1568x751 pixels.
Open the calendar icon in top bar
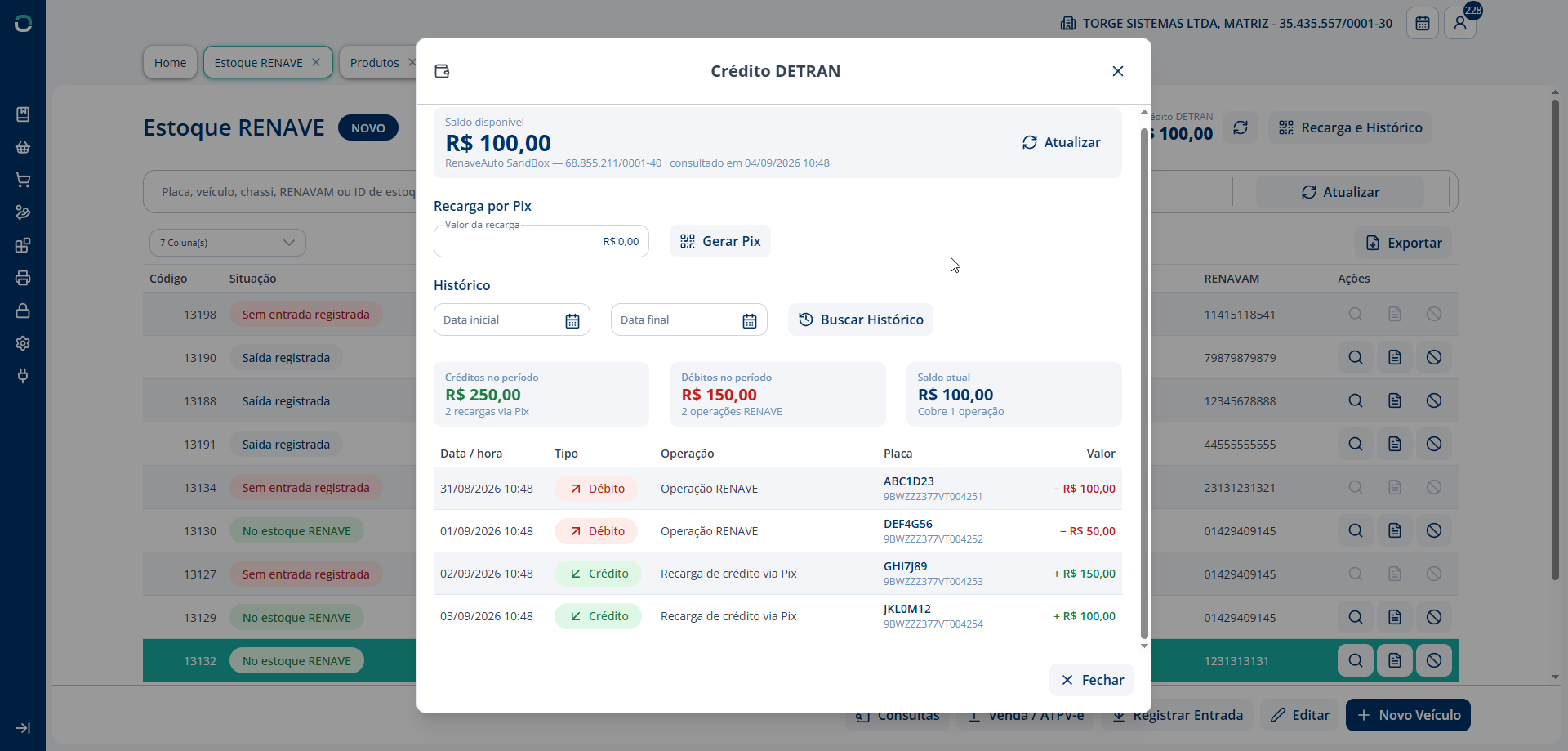pyautogui.click(x=1422, y=23)
